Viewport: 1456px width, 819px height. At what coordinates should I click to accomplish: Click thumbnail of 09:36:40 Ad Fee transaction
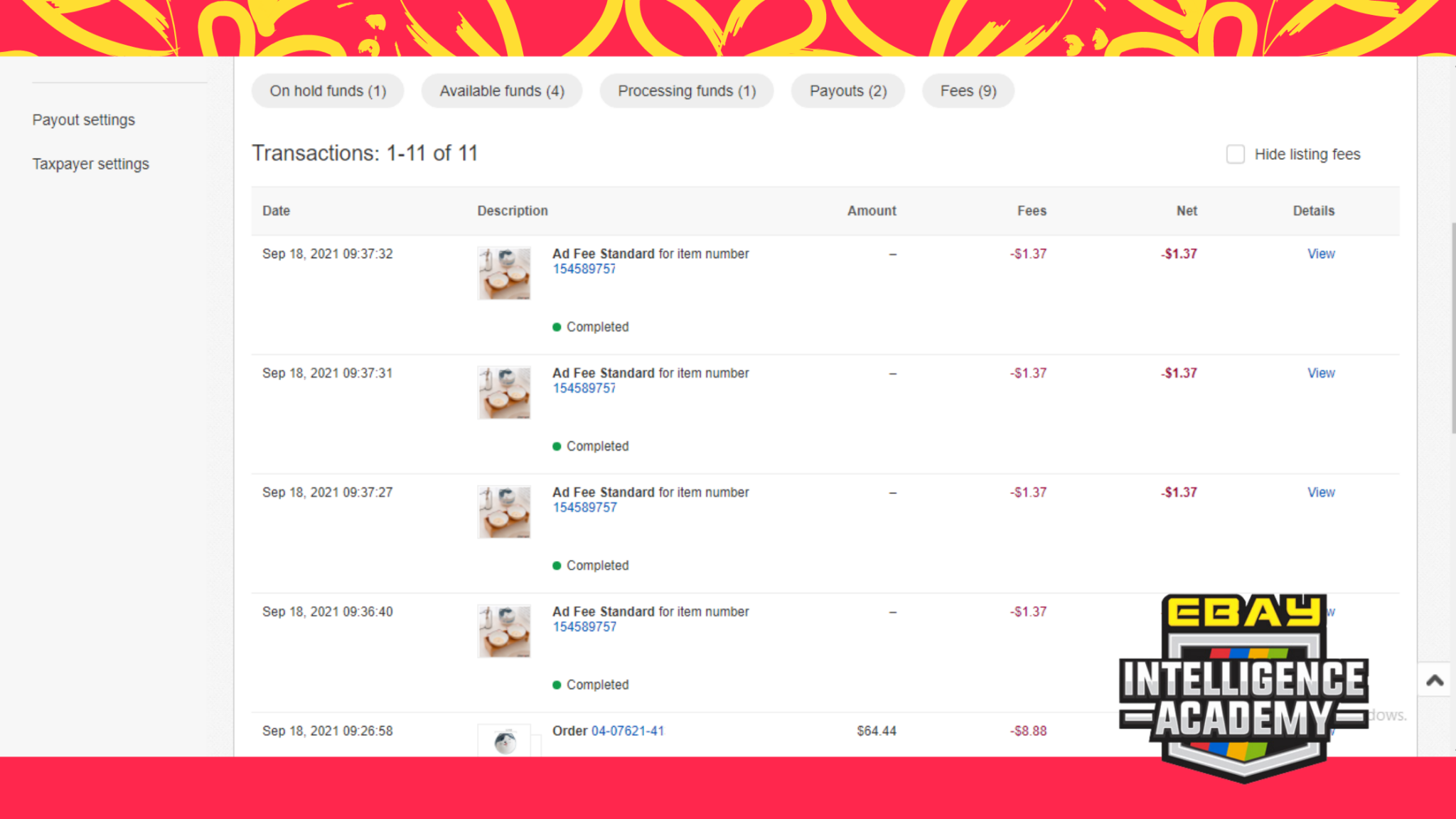pyautogui.click(x=504, y=631)
